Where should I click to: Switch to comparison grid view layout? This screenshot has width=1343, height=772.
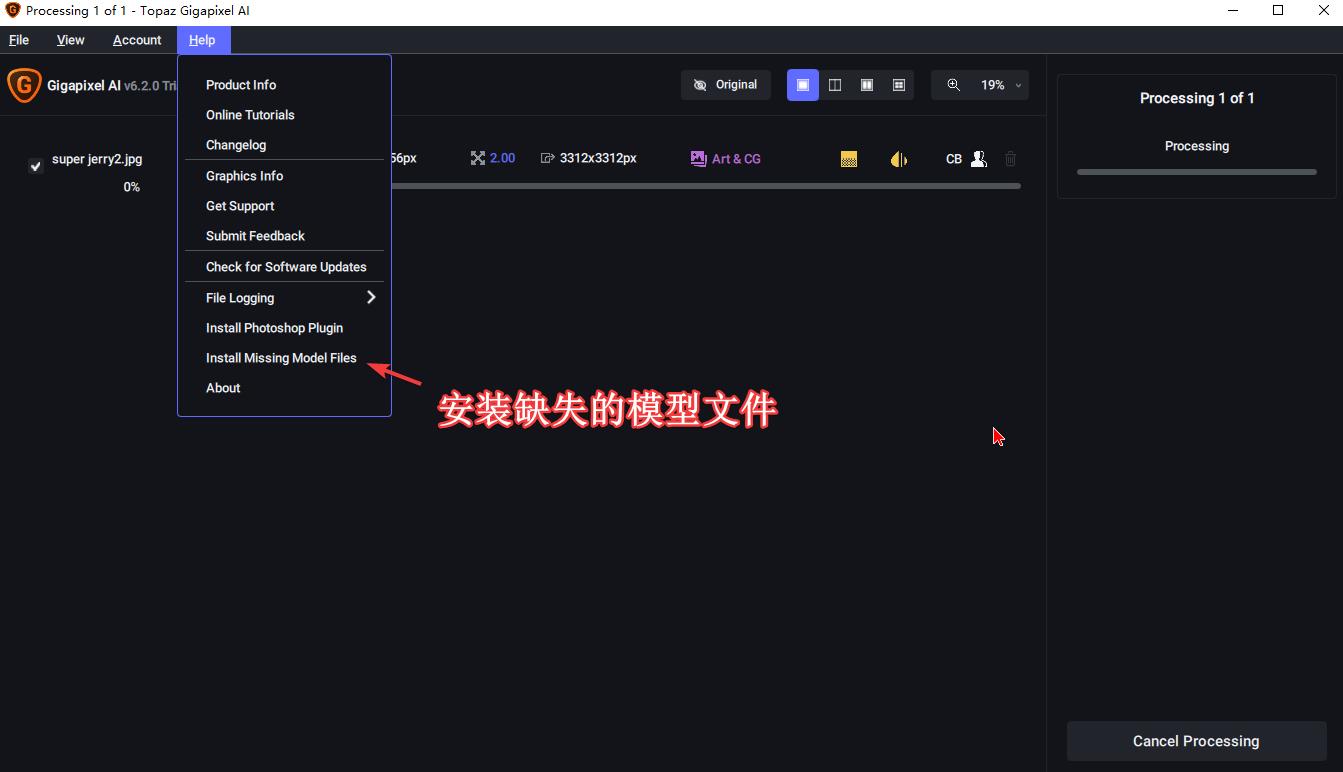899,85
